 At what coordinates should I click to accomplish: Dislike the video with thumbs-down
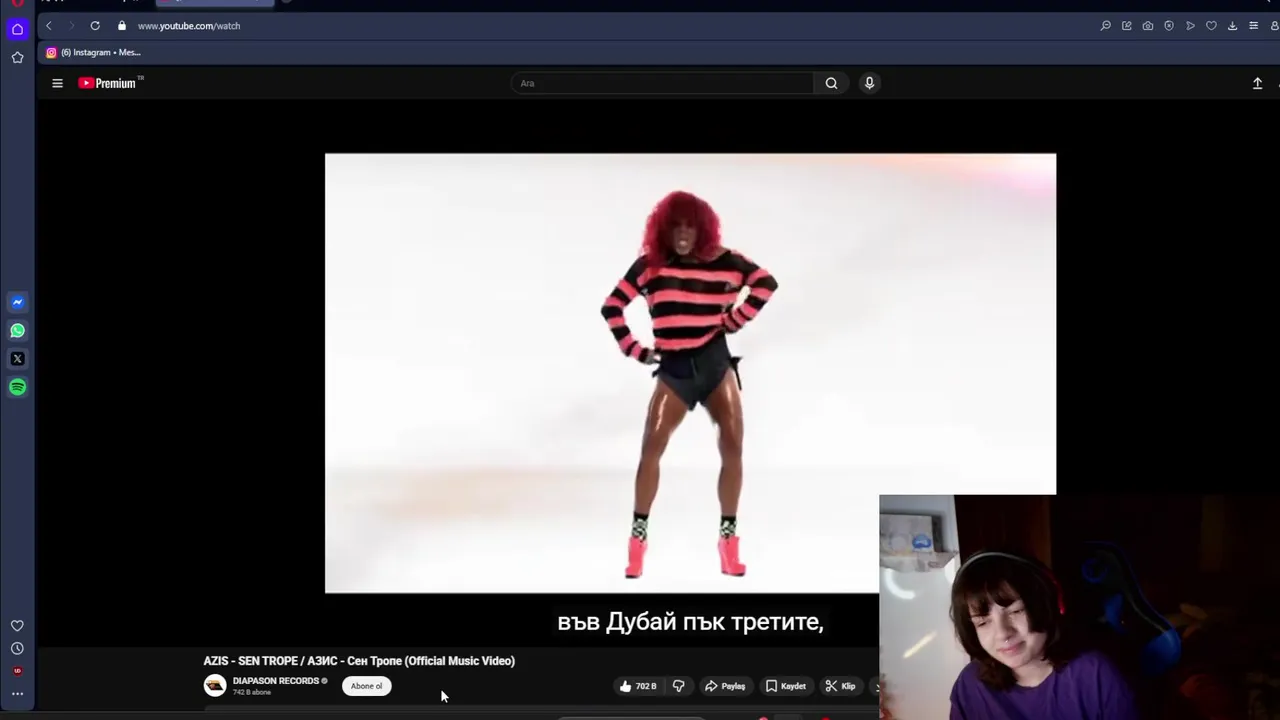pos(679,686)
